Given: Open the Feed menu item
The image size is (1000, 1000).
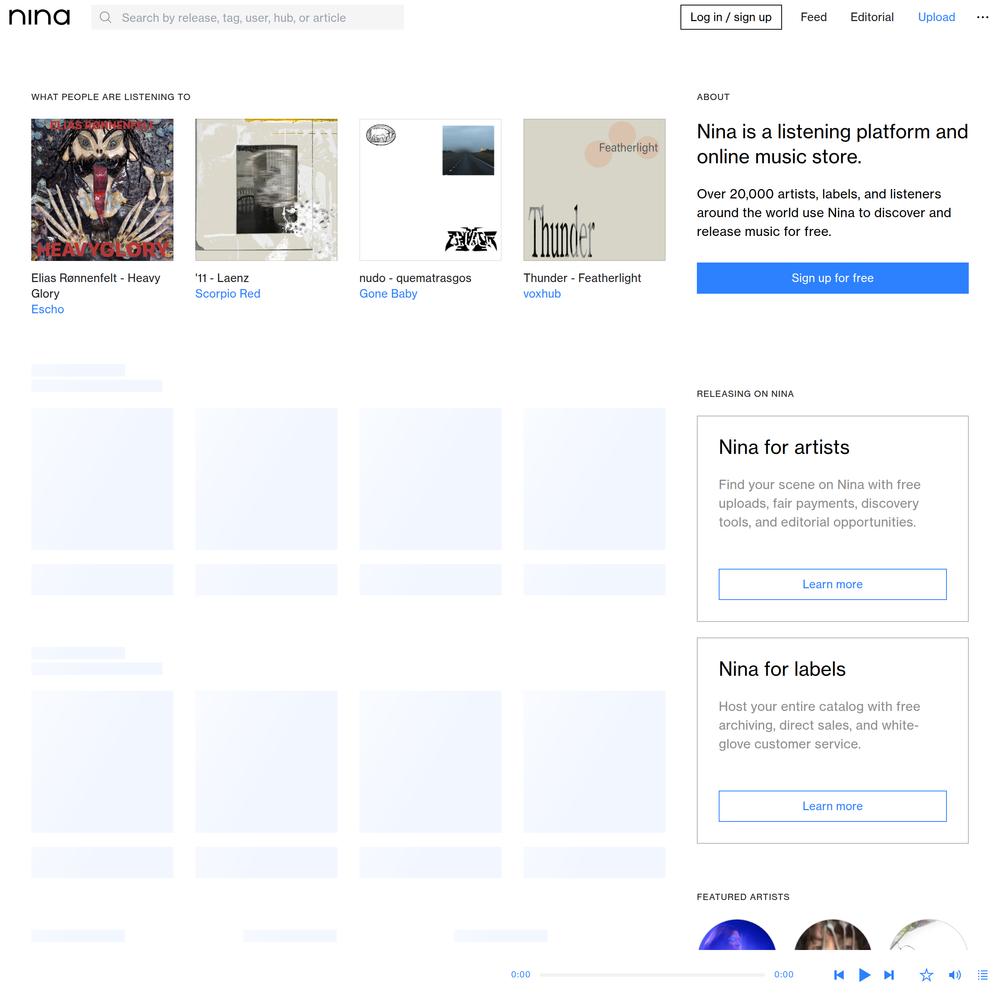Looking at the screenshot, I should pos(813,17).
